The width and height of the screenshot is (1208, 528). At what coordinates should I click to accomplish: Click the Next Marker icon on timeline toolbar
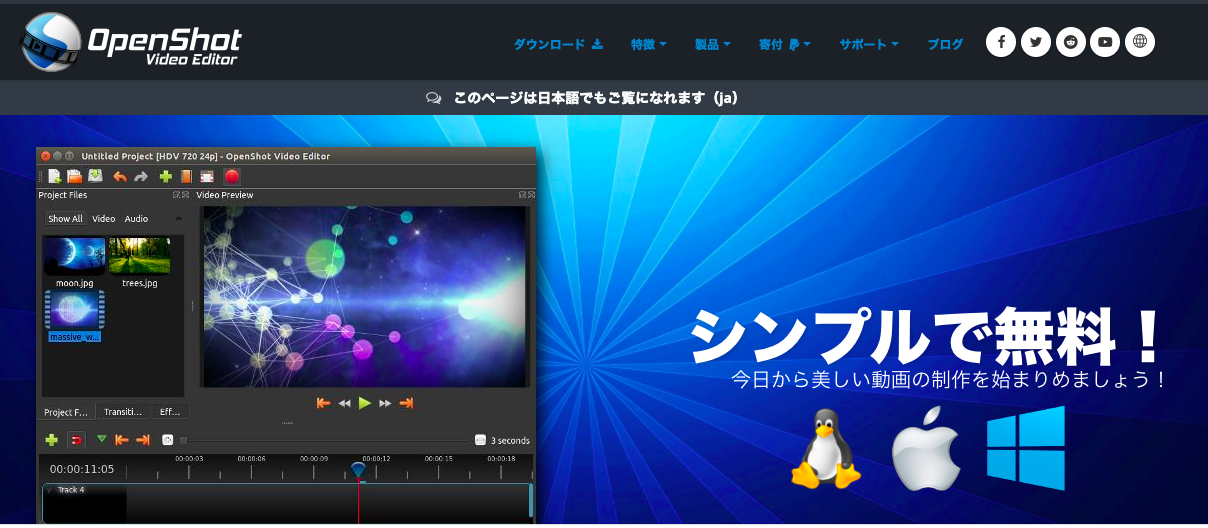point(142,440)
